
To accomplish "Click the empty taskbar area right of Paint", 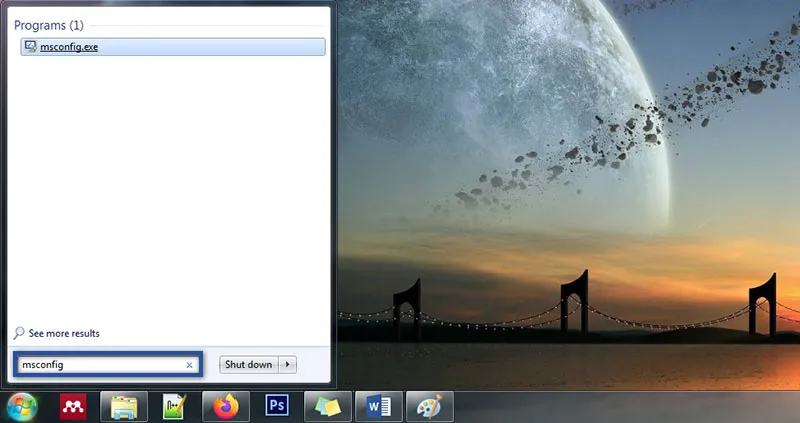I will point(620,407).
